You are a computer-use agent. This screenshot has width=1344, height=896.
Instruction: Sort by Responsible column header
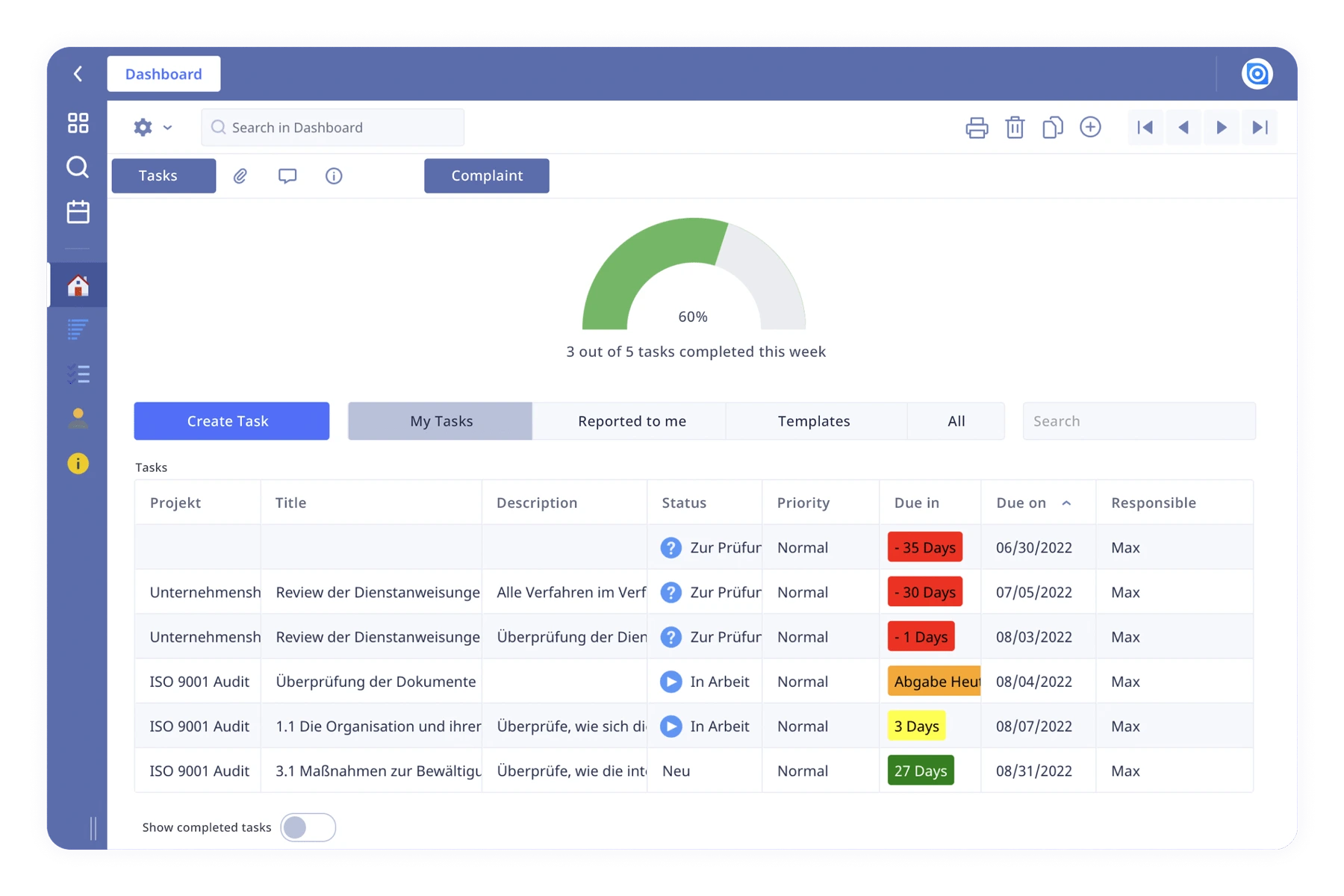click(x=1175, y=503)
